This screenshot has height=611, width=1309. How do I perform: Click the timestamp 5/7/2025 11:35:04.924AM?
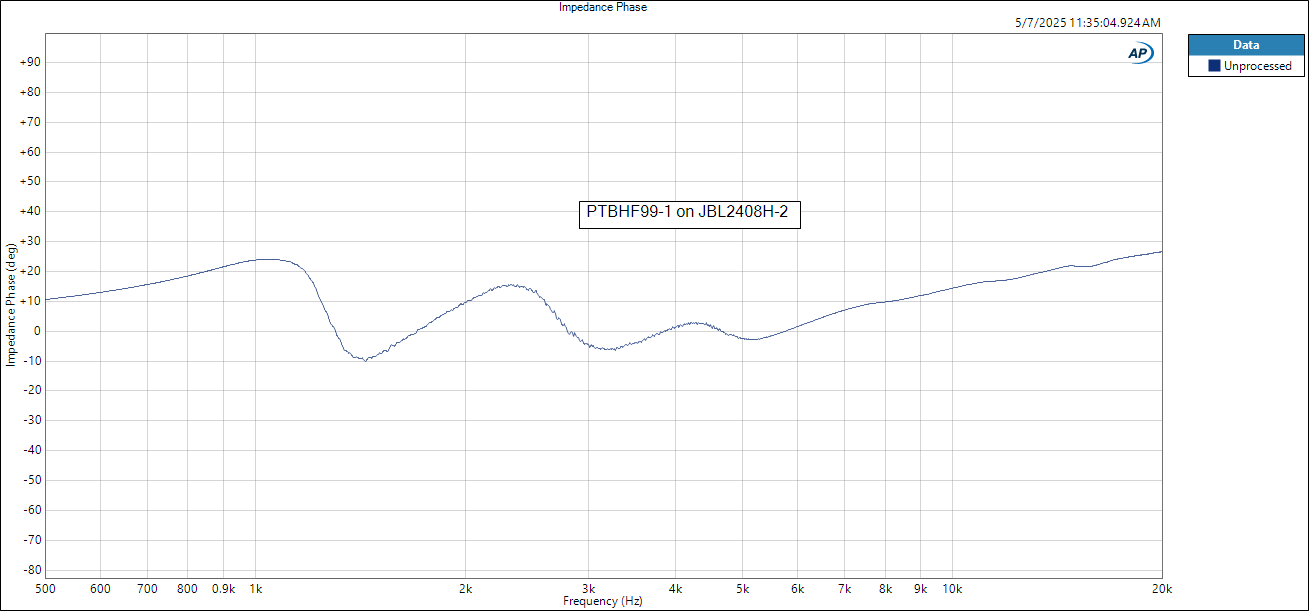(x=1087, y=22)
